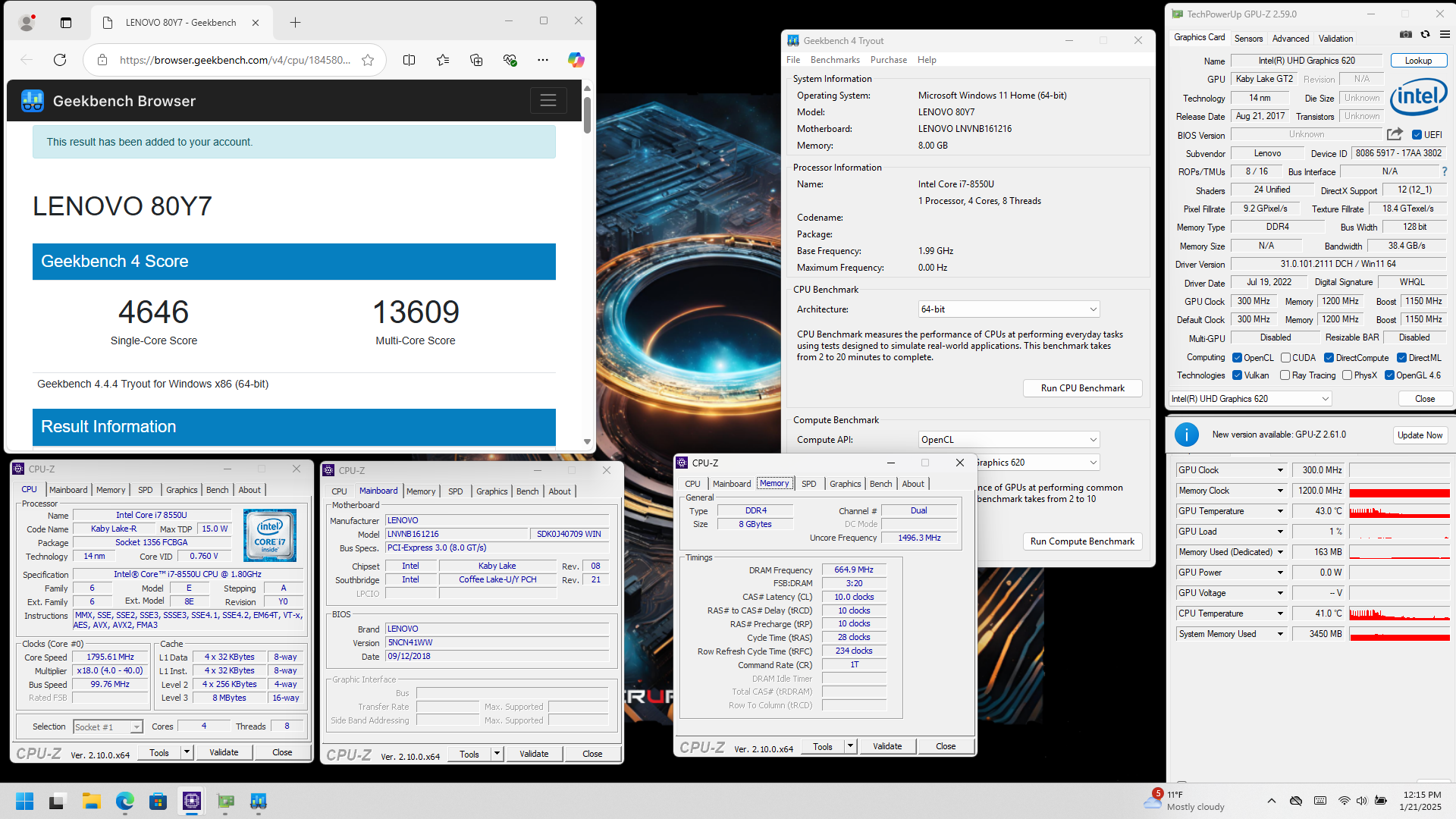Open Windows Start menu
The image size is (1456, 819).
pyautogui.click(x=24, y=802)
